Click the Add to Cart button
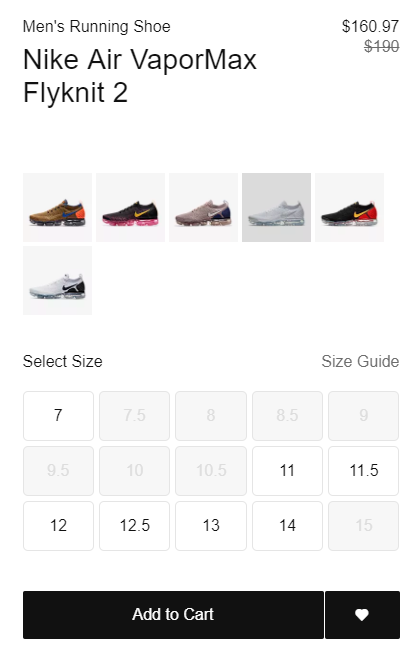This screenshot has width=418, height=661. 173,615
